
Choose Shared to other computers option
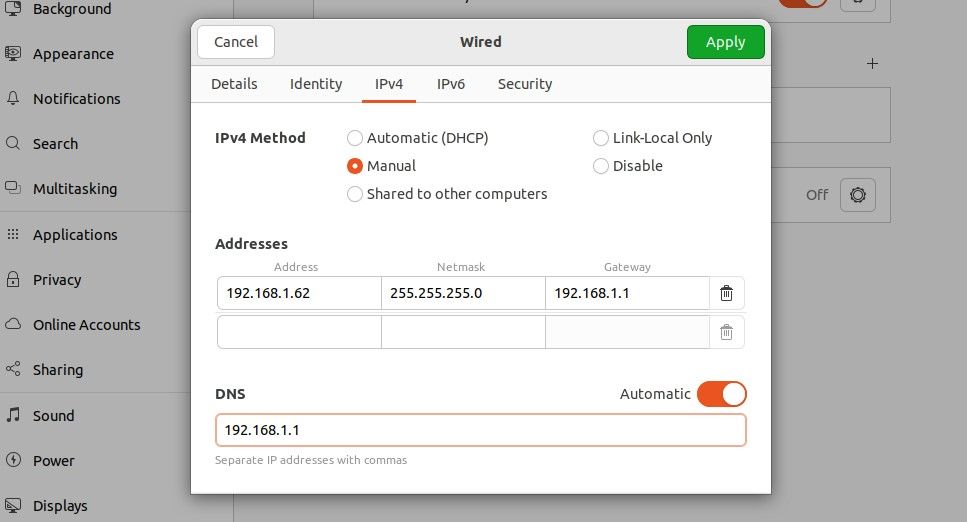click(x=355, y=194)
